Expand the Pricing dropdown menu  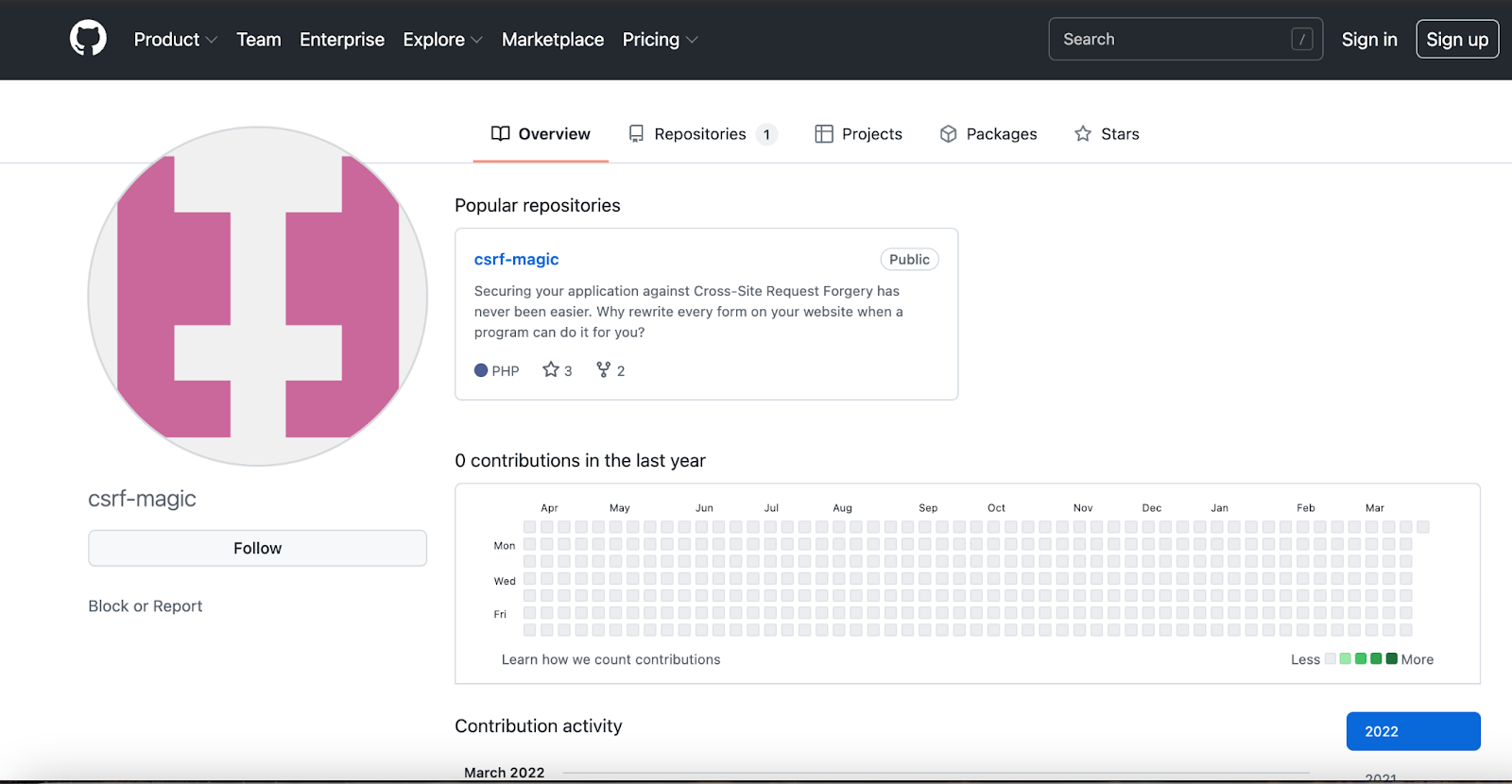(x=660, y=40)
